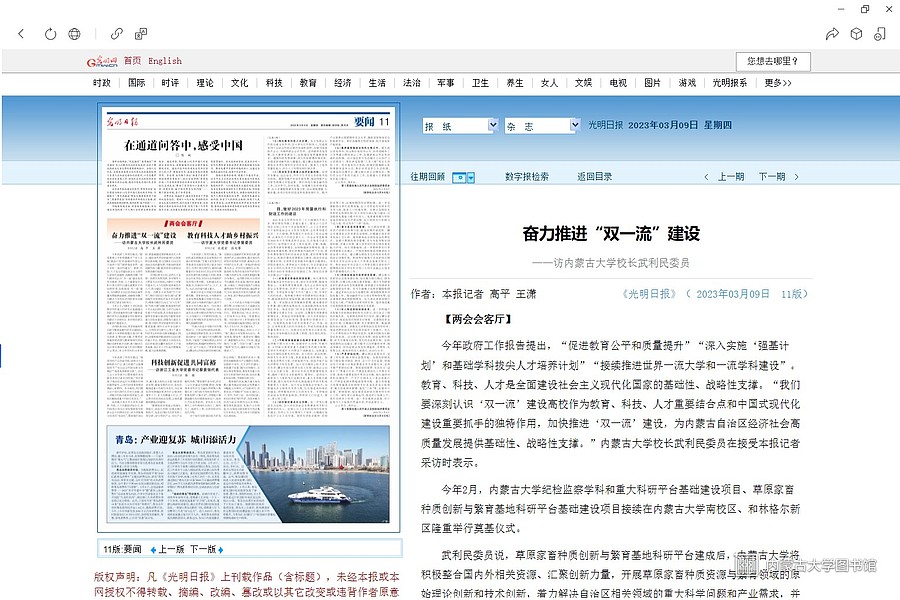Open 科技创新促进共同富裕 article in page image
900x600 pixels.
click(184, 363)
